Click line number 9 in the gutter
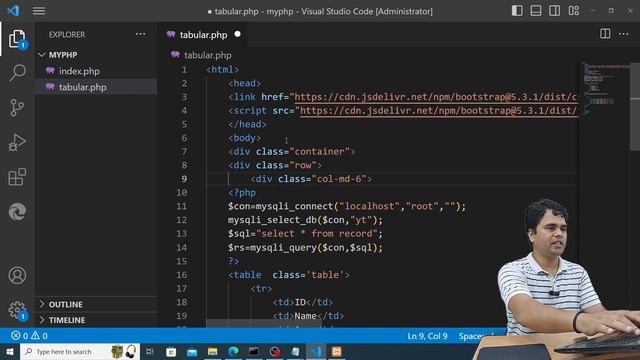The width and height of the screenshot is (640, 360). point(184,179)
